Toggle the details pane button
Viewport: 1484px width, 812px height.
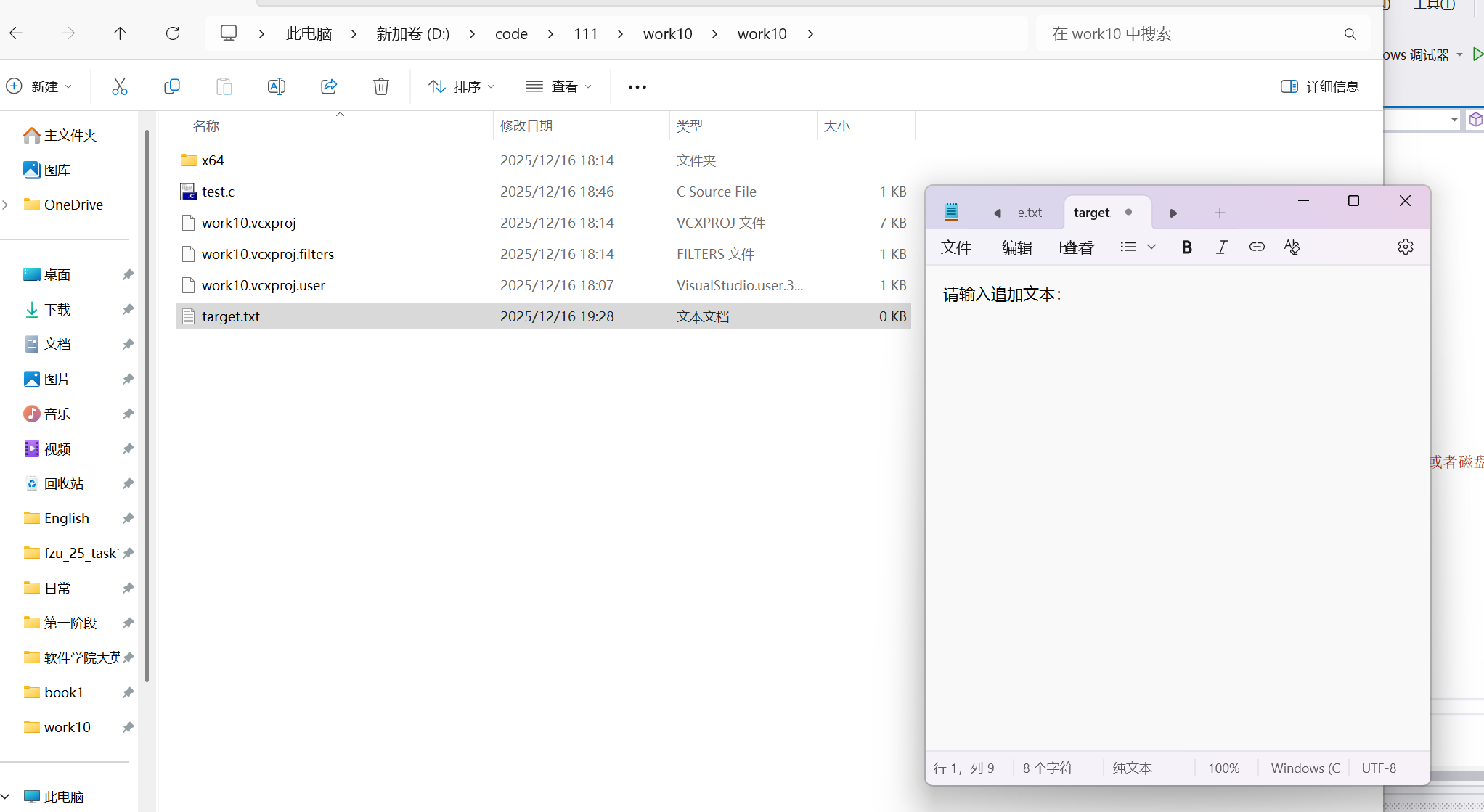click(x=1319, y=86)
